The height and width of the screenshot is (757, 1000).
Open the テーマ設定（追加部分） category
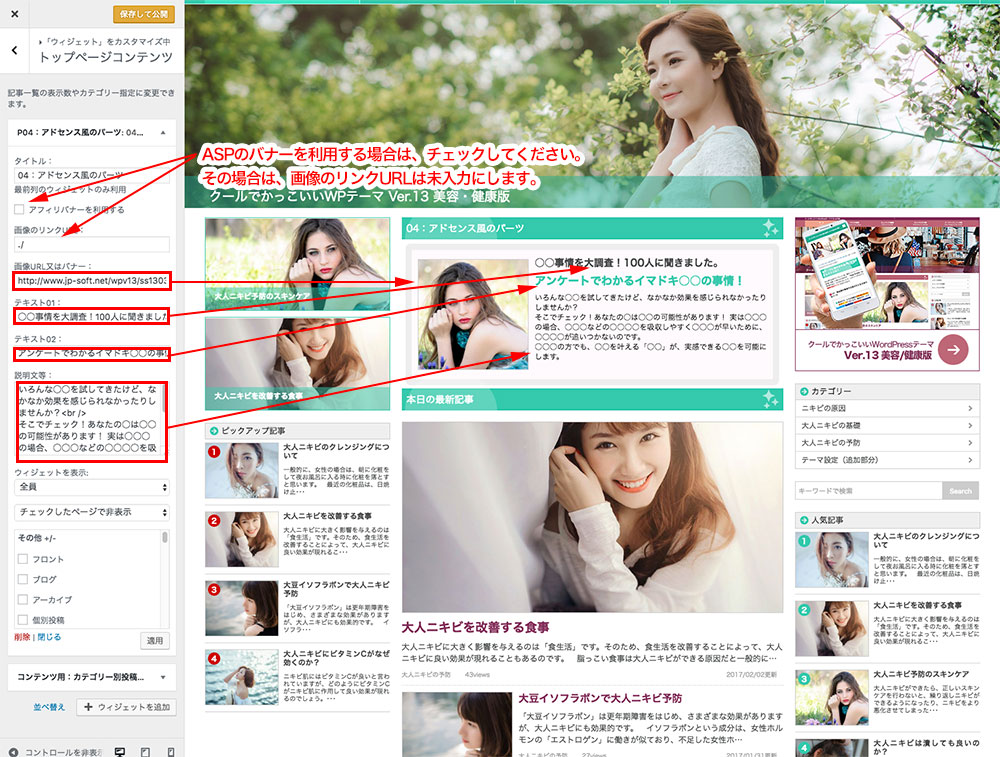[x=887, y=460]
